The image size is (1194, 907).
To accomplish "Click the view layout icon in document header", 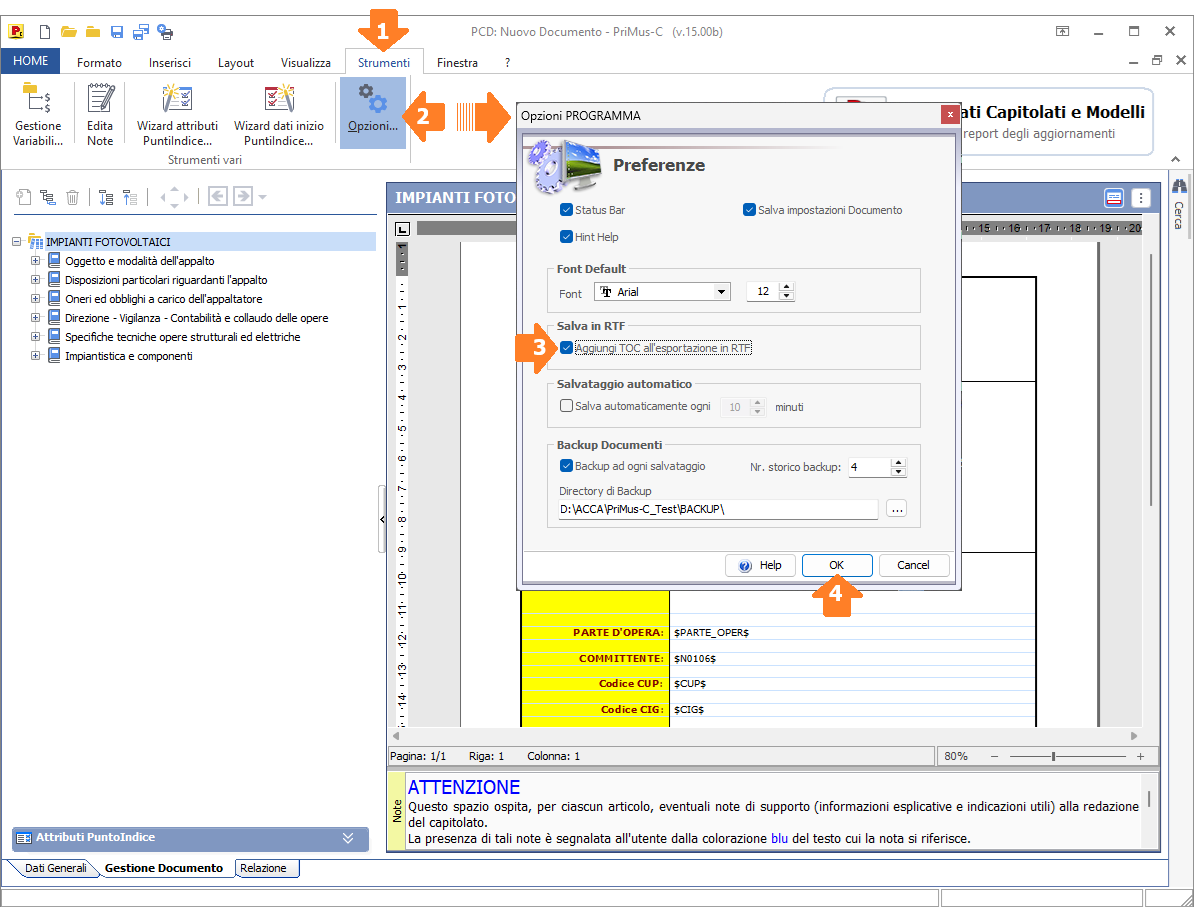I will coord(1114,198).
